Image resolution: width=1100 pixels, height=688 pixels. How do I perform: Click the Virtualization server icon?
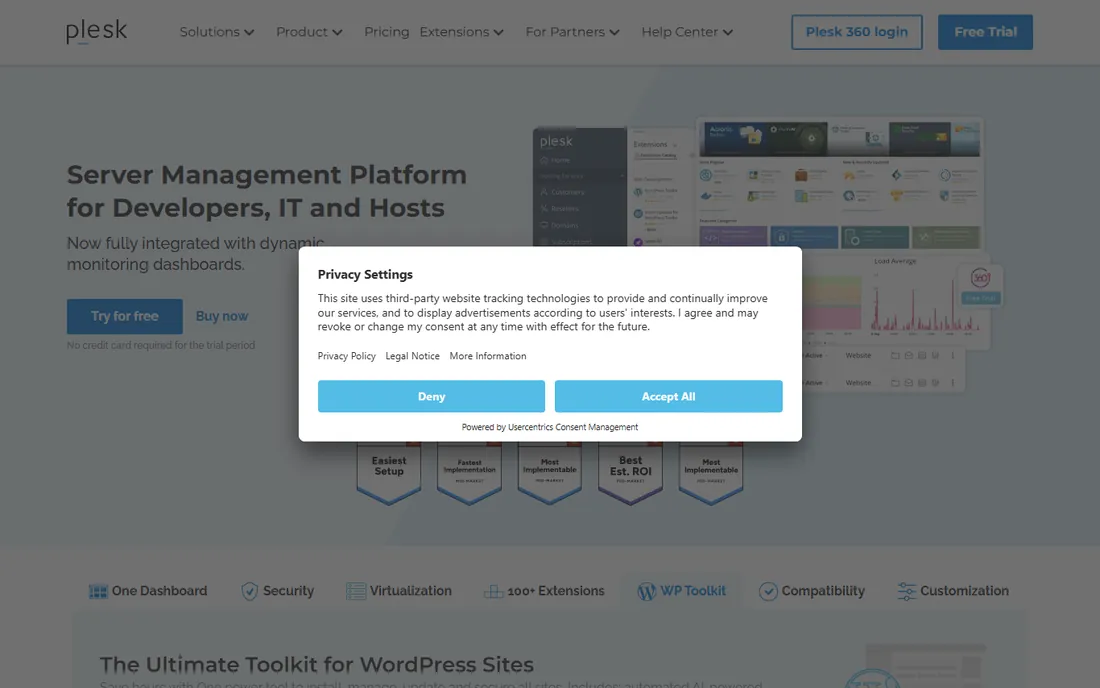(356, 591)
